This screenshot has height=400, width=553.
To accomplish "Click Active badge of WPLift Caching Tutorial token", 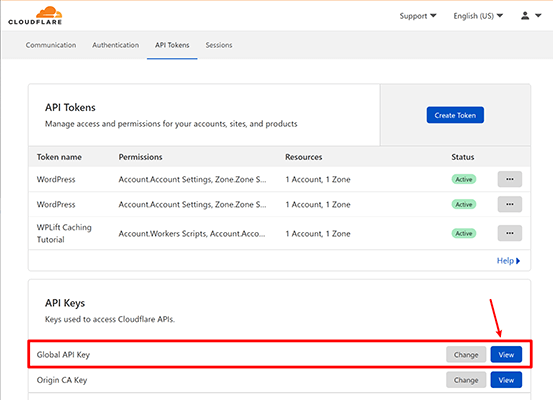I will click(x=464, y=233).
